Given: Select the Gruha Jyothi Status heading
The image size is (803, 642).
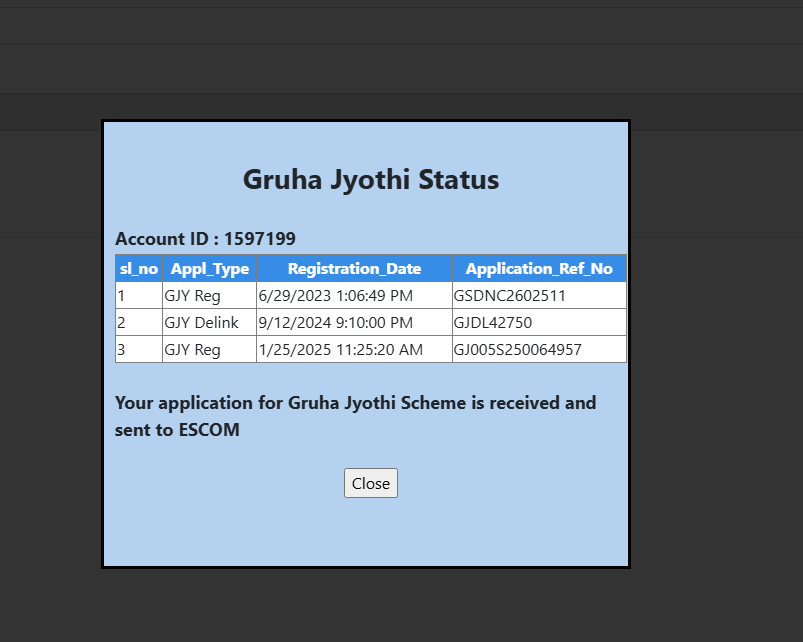Looking at the screenshot, I should coord(371,179).
